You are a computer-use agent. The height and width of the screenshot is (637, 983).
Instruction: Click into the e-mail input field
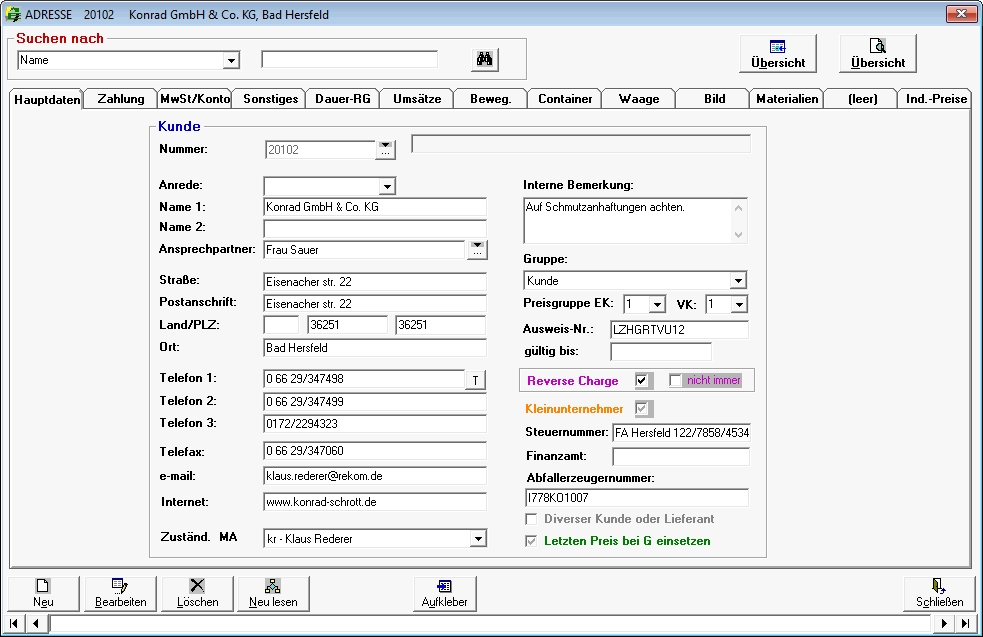374,476
